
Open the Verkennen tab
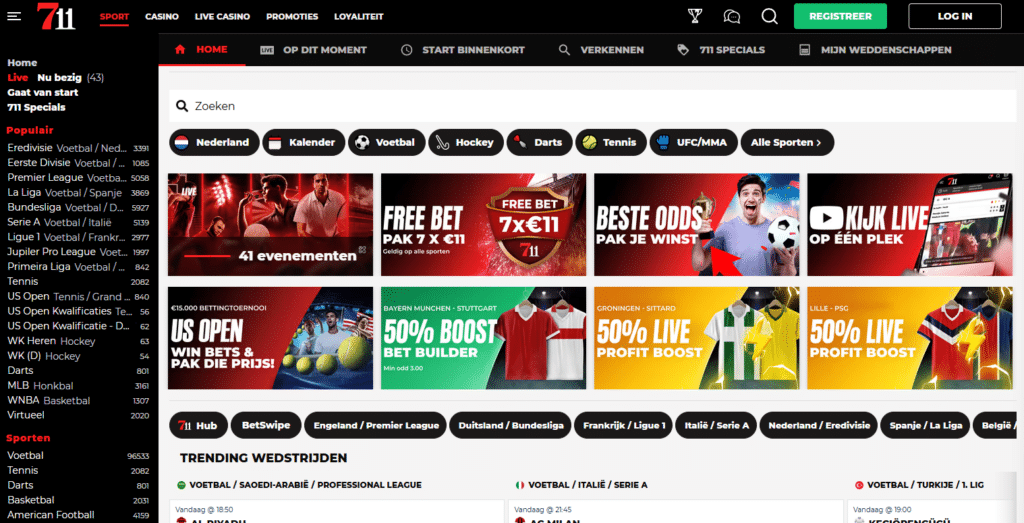(601, 50)
